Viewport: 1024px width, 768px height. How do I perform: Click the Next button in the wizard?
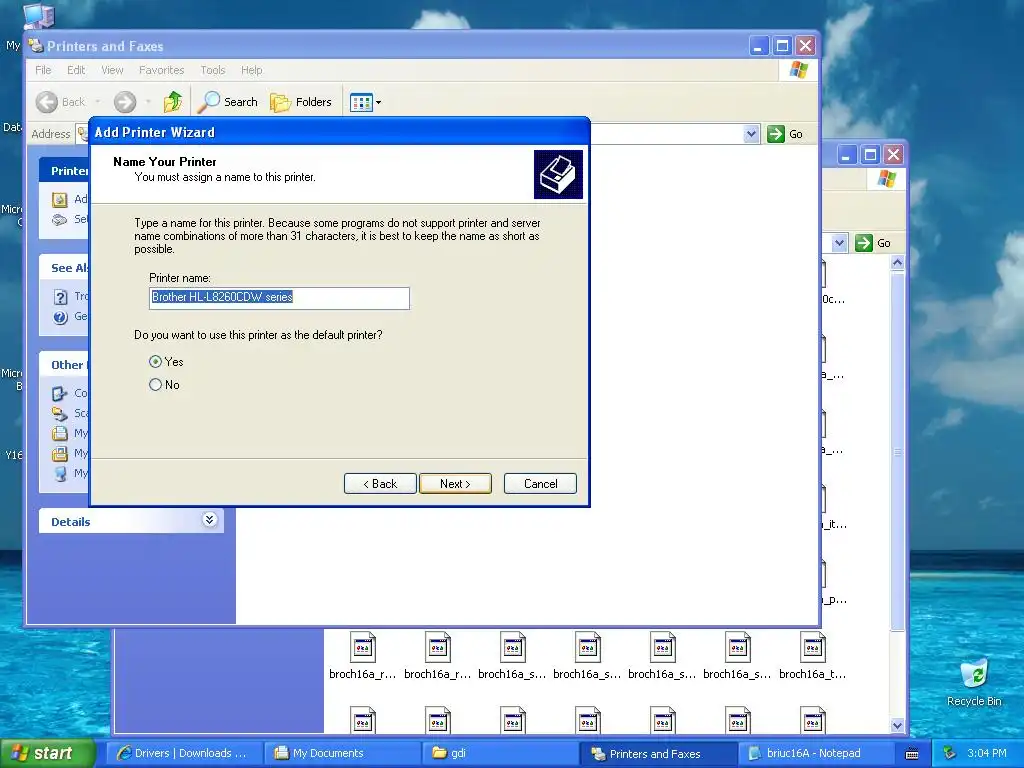click(455, 484)
